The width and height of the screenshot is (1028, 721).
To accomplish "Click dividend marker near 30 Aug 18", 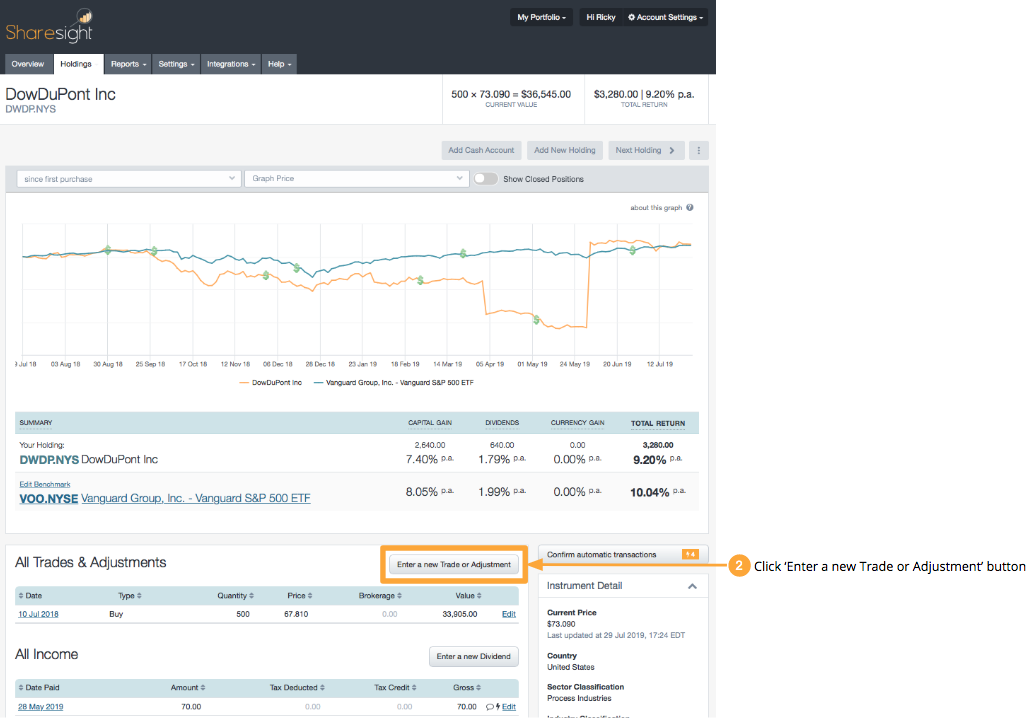I will coord(108,250).
